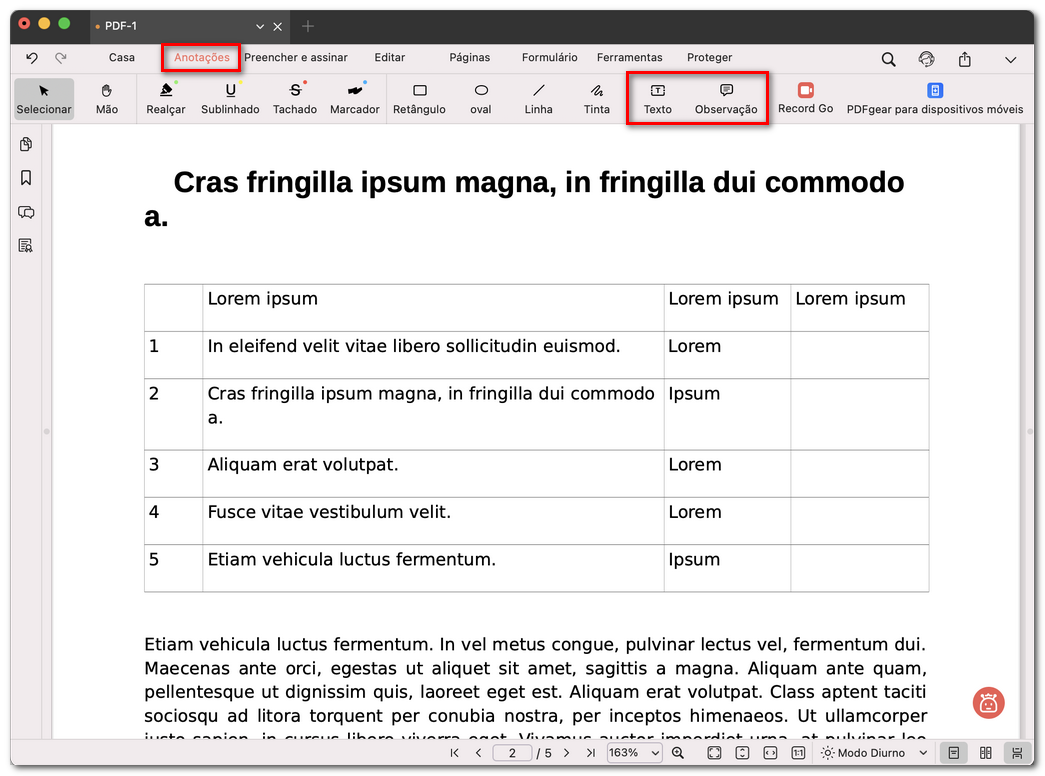This screenshot has height=776, width=1045.
Task: Pick the Tinta ink drawing tool
Action: [x=596, y=99]
